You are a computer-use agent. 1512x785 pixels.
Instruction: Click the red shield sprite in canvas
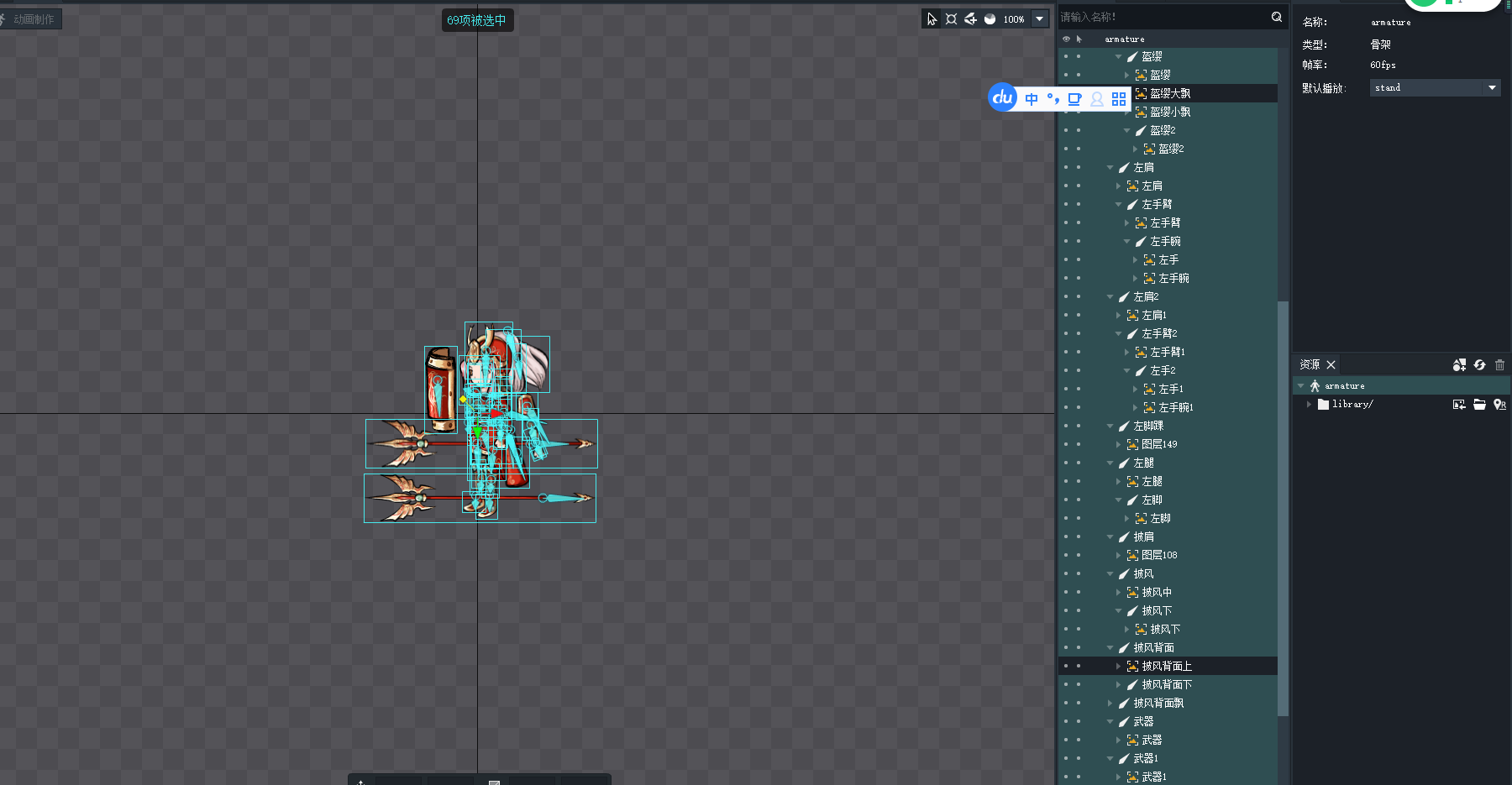coord(441,390)
